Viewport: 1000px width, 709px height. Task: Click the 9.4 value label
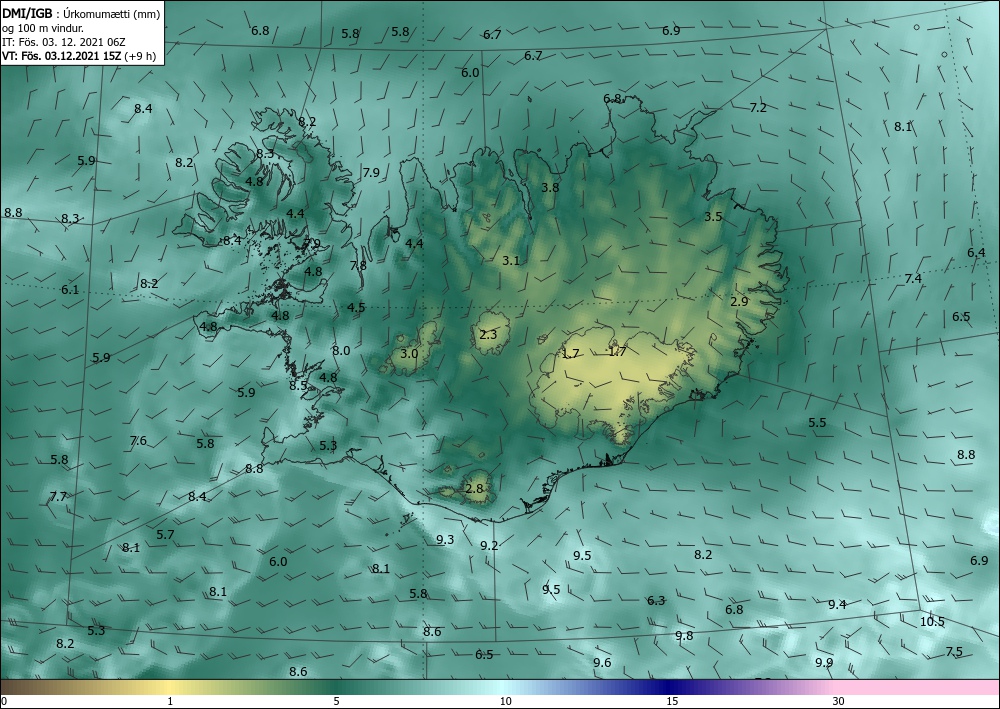pos(837,604)
